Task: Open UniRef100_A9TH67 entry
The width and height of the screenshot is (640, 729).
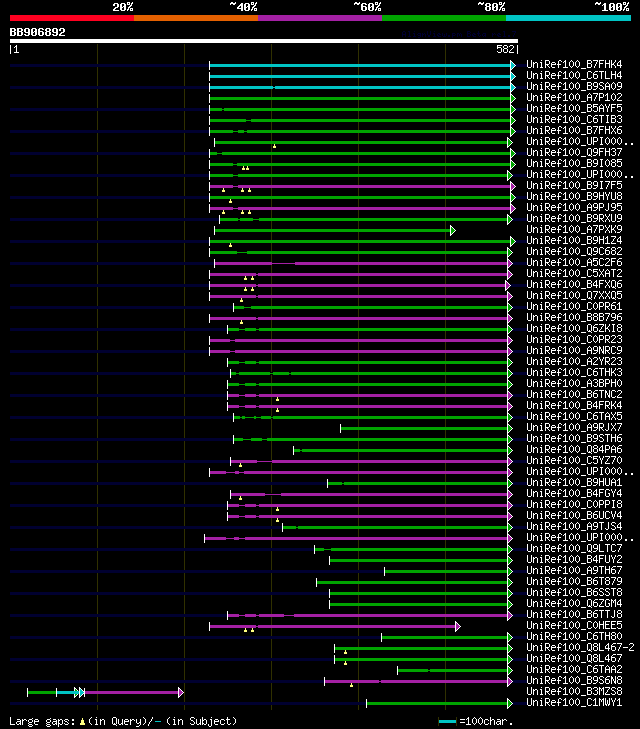Action: click(574, 570)
